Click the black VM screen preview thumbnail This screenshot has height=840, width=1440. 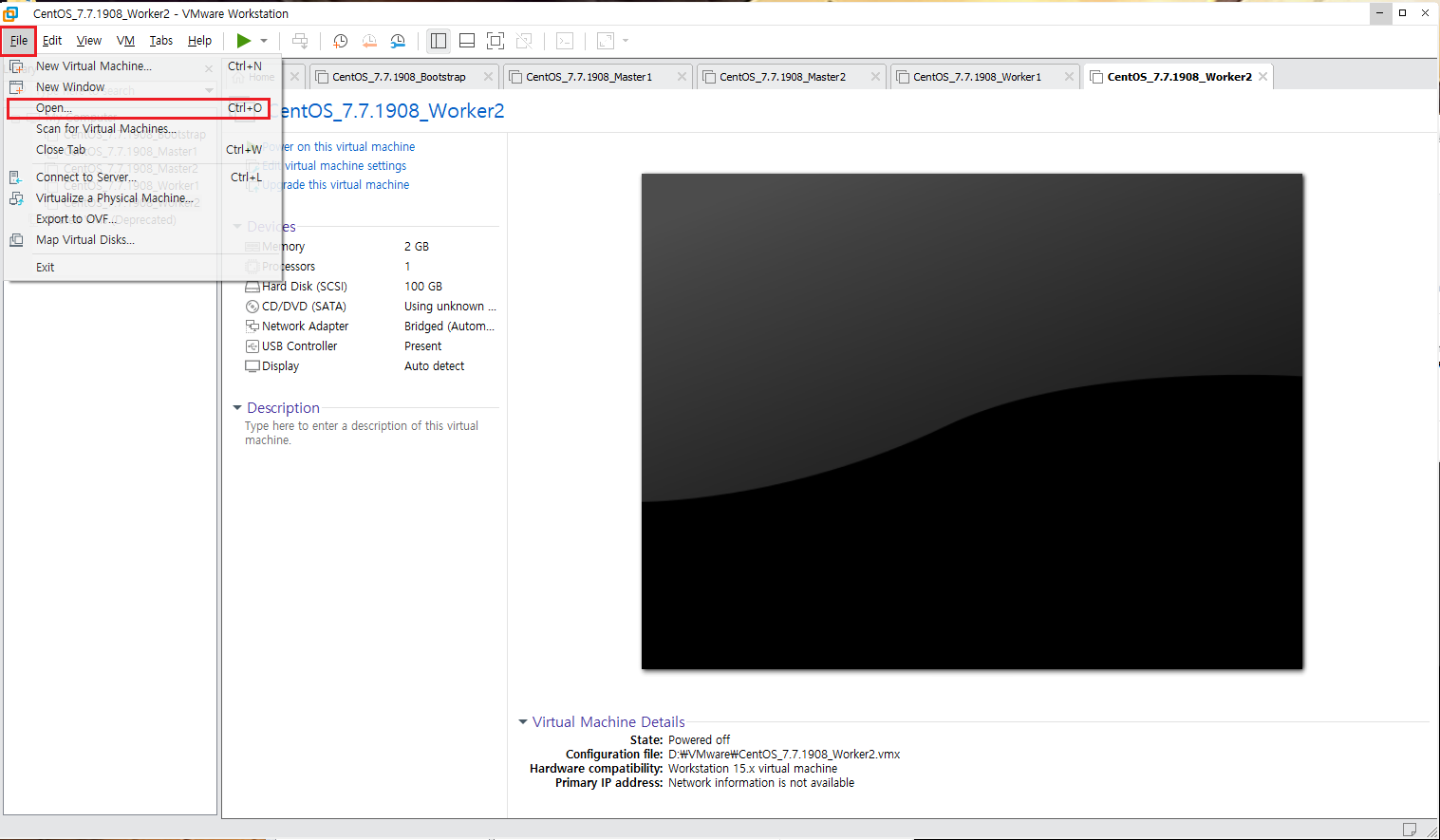972,421
